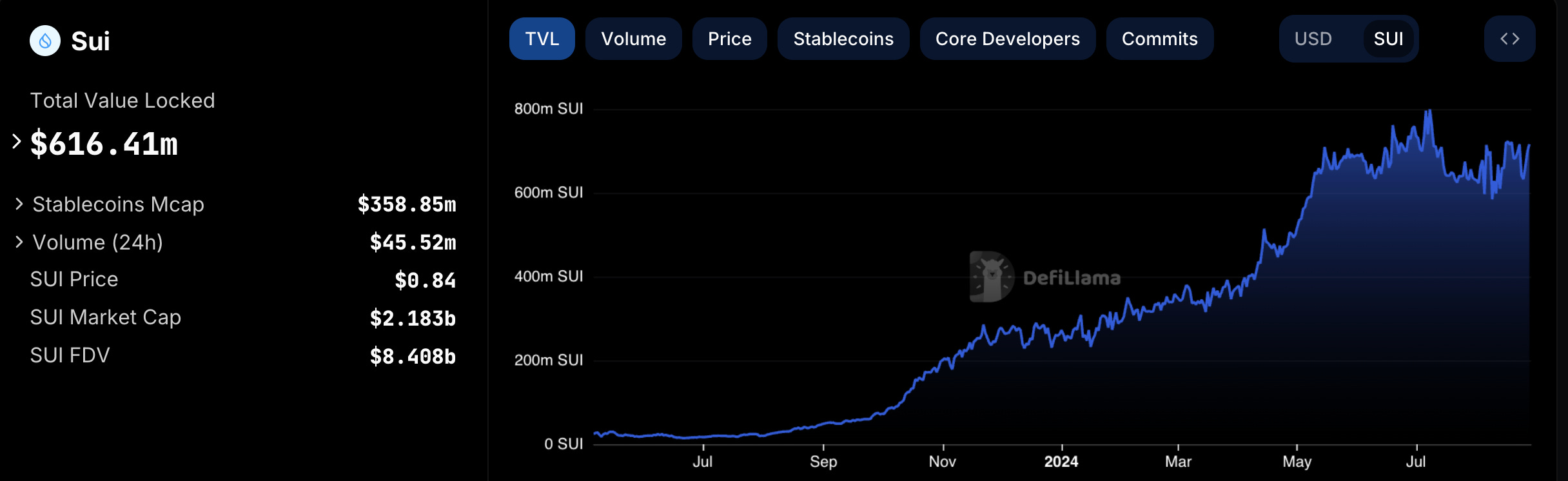Screen dimensions: 1568x481
Task: Click the Volume (24h) label
Action: tap(97, 242)
